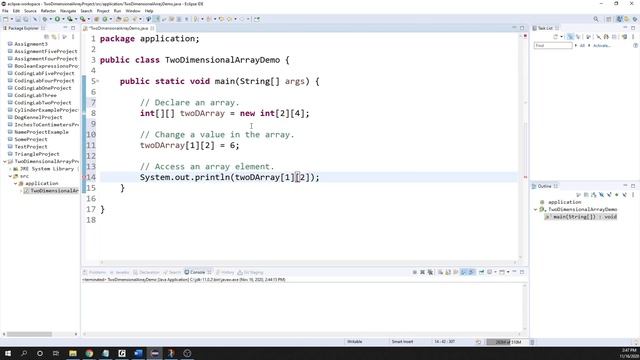Screen dimensions: 640x360
Task: Click the Save toolbar icon
Action: (18, 19)
